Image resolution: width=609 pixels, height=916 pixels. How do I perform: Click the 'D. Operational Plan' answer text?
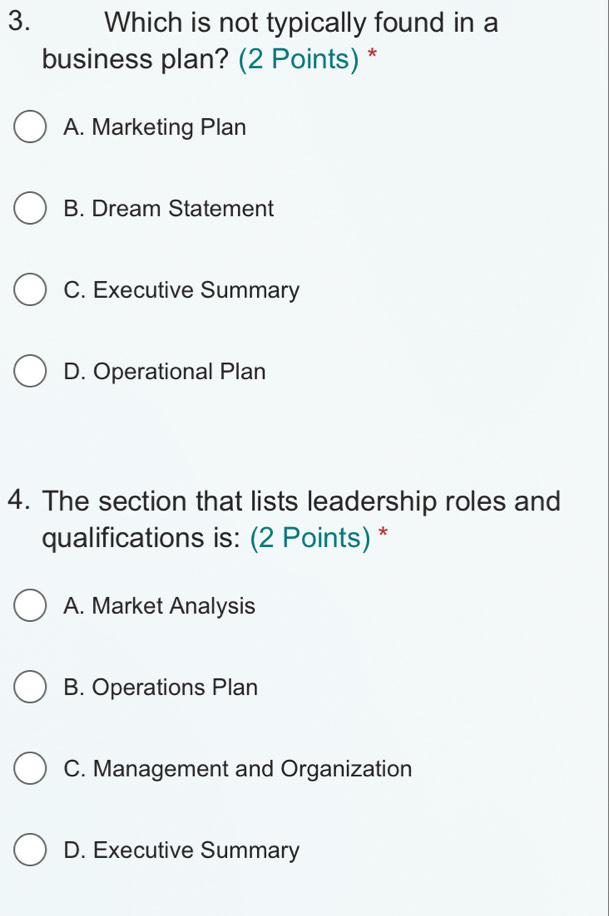(164, 372)
